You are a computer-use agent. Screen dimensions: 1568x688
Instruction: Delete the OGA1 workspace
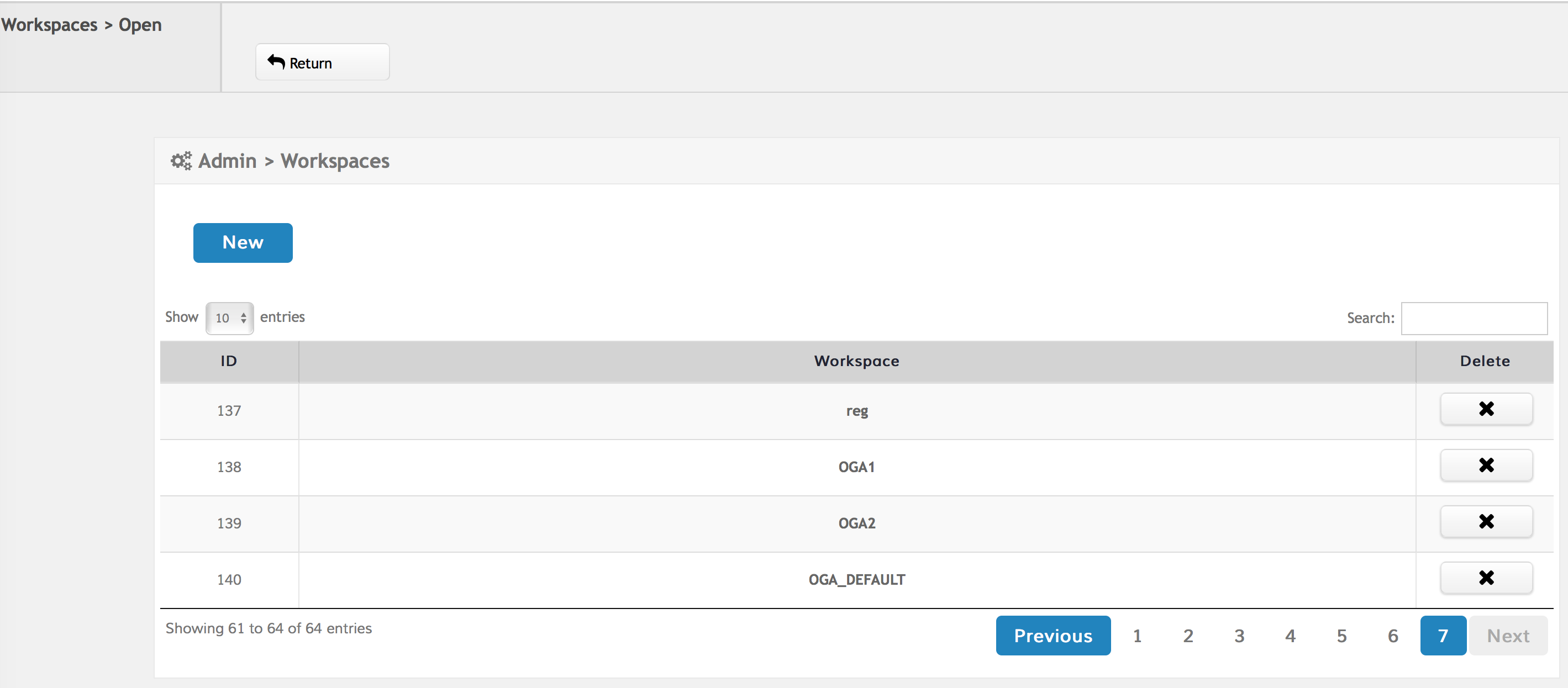pos(1485,465)
